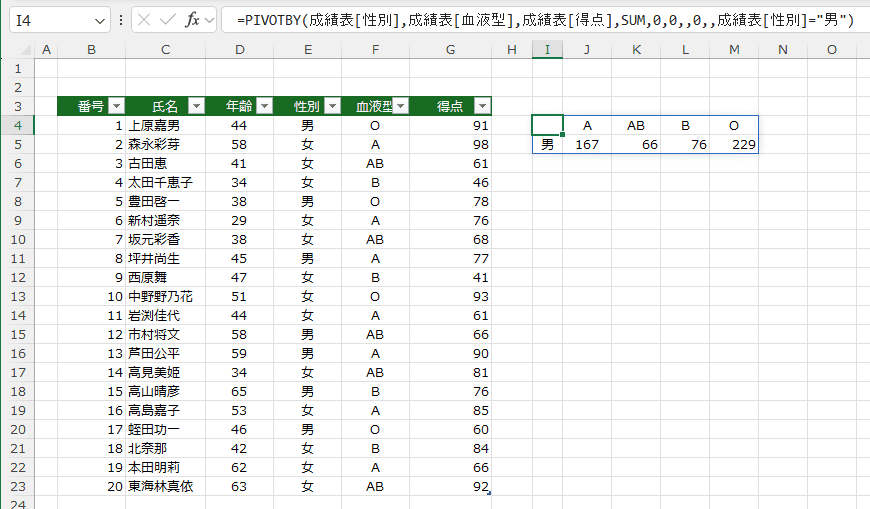Click the cell containing 高見美姫

(165, 372)
